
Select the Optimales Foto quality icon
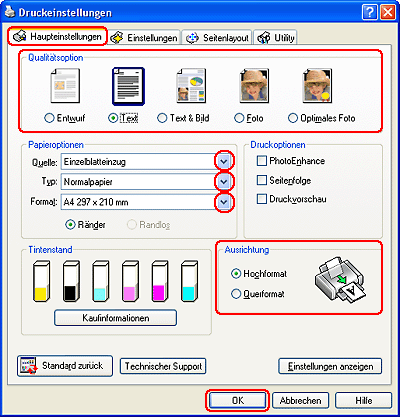click(x=317, y=86)
